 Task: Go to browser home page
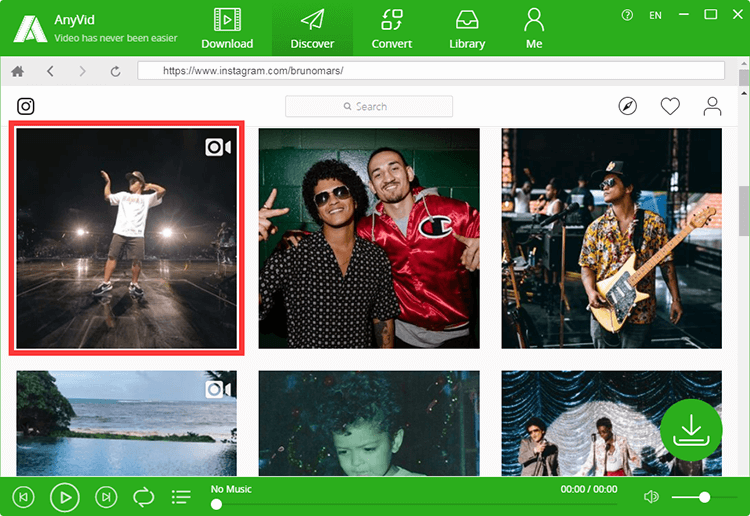tap(18, 71)
